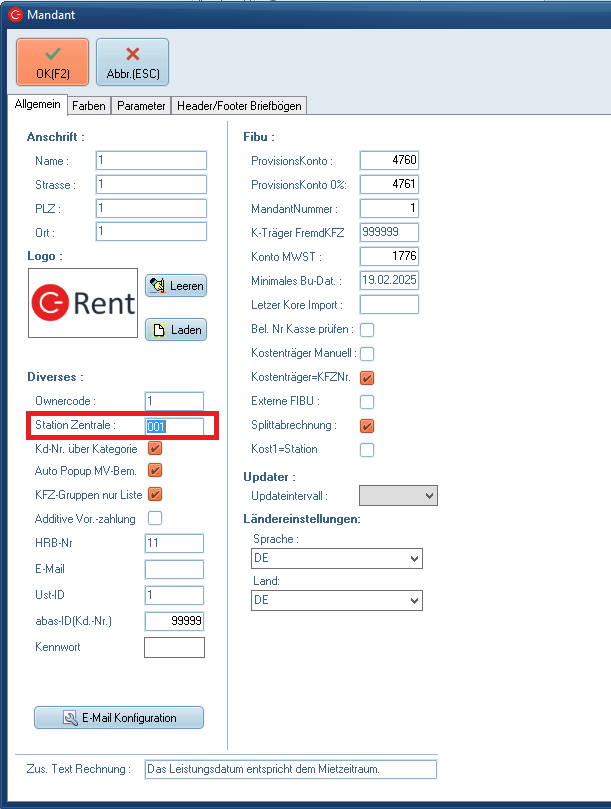Click the Rent logo image preview
The image size is (611, 809).
tap(83, 303)
